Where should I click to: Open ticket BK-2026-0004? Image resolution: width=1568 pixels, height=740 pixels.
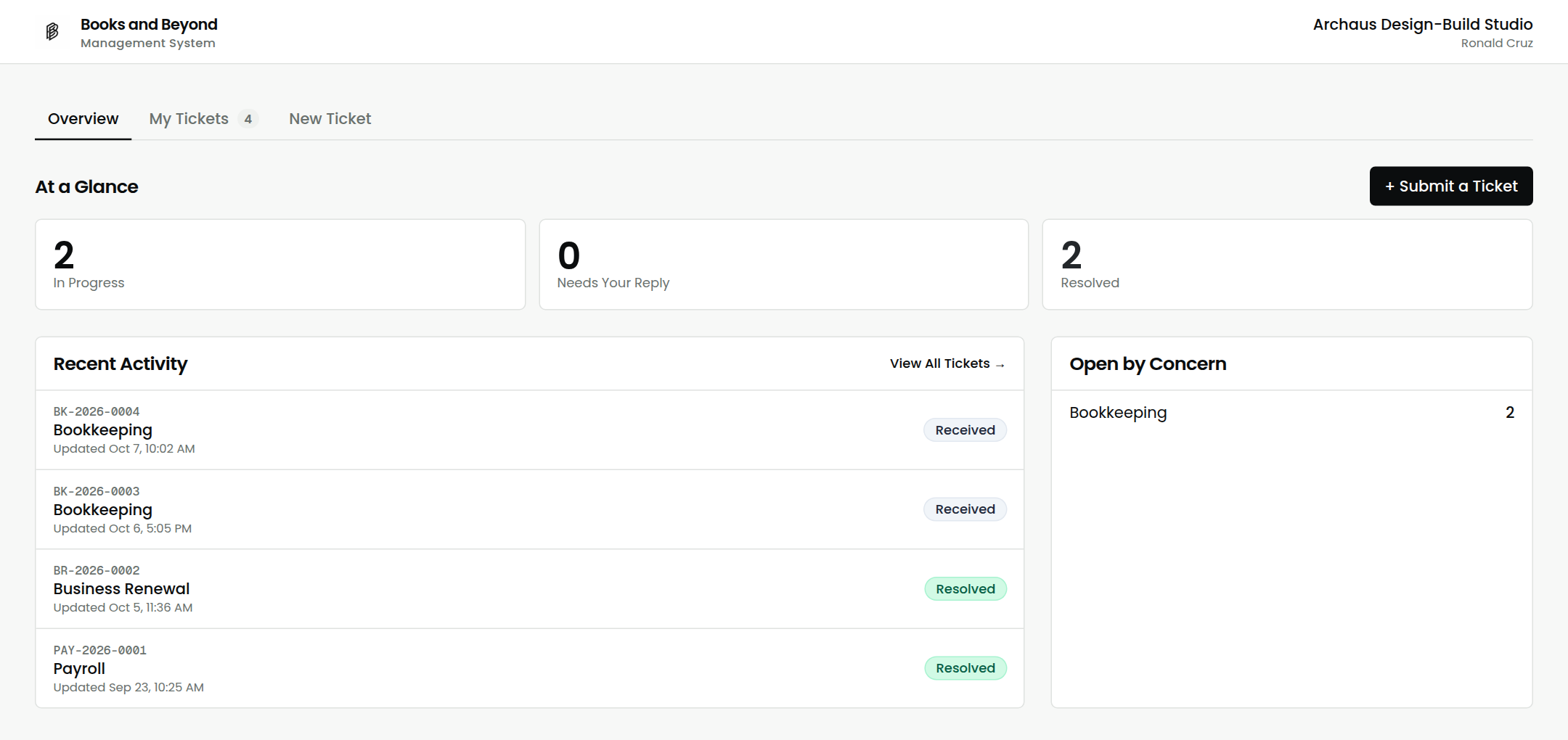click(x=530, y=430)
